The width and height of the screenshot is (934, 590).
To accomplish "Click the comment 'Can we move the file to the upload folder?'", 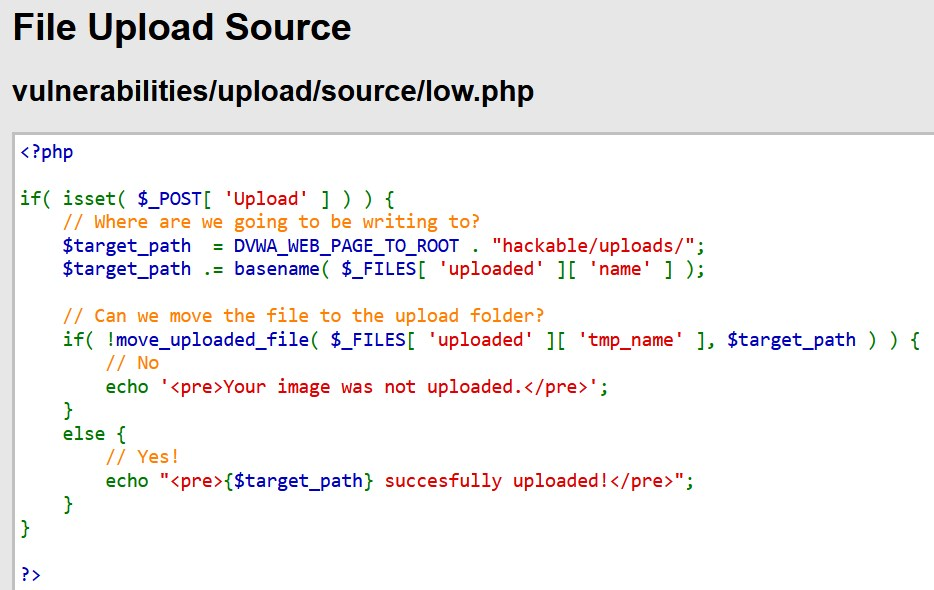I will click(x=303, y=316).
